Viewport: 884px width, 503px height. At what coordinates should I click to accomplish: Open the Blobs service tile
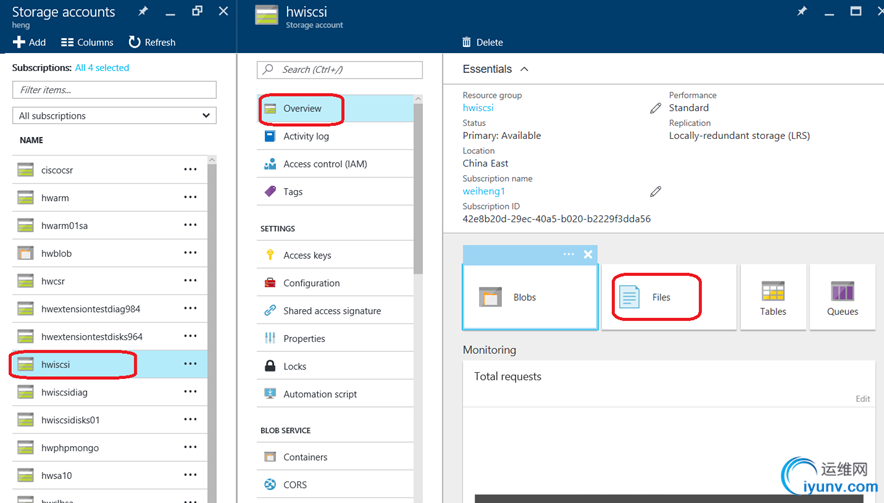pos(530,297)
